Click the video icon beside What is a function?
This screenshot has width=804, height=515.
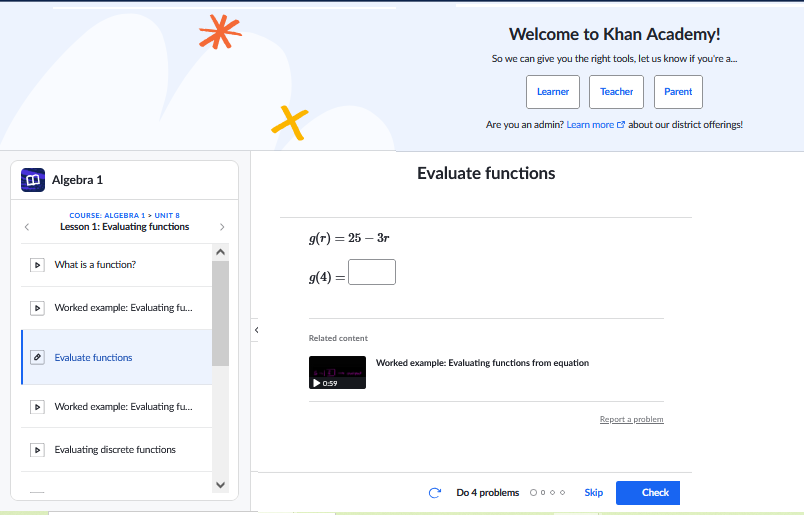coord(37,265)
